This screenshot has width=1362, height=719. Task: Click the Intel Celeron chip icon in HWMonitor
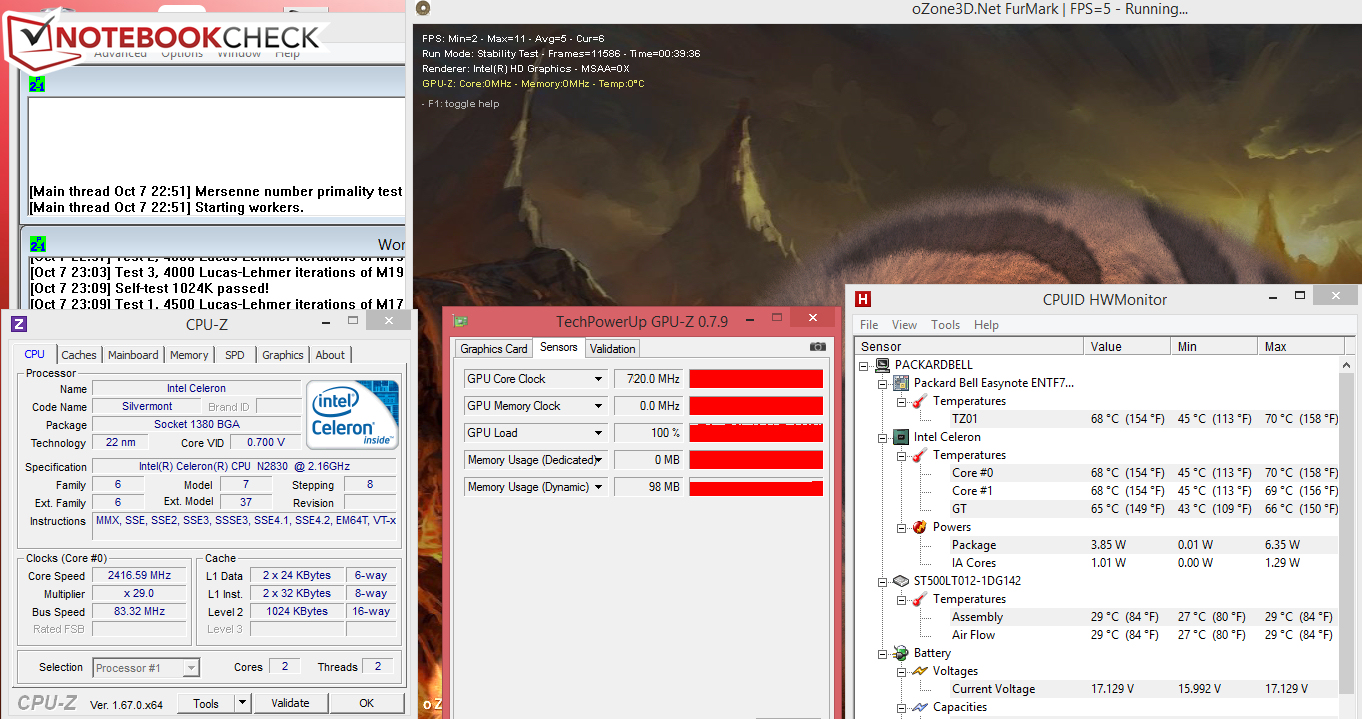[x=901, y=437]
